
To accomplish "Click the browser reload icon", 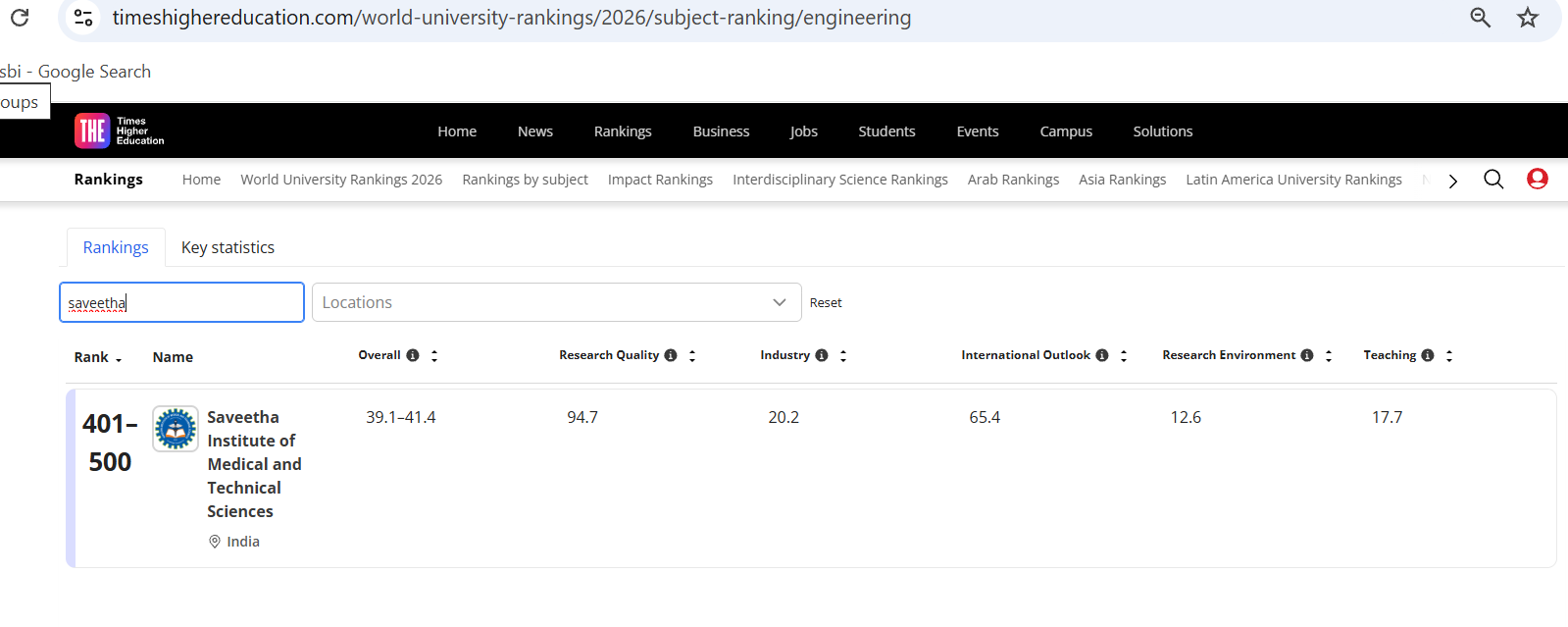I will tap(20, 18).
